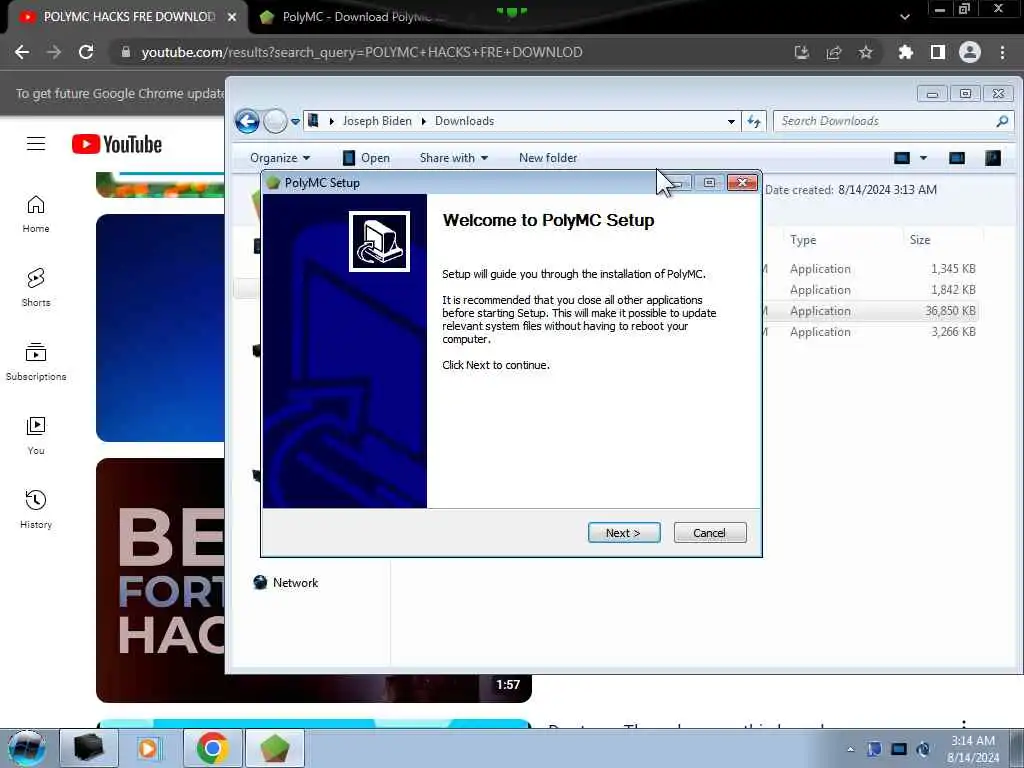Click Explorer back arrow button
1024x768 pixels.
(247, 121)
